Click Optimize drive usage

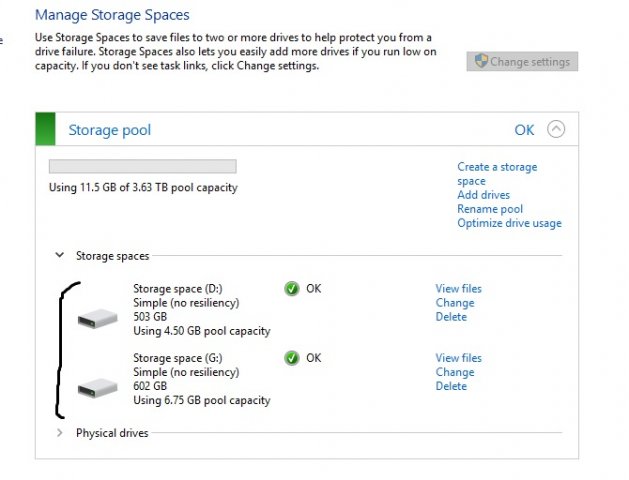pyautogui.click(x=509, y=223)
